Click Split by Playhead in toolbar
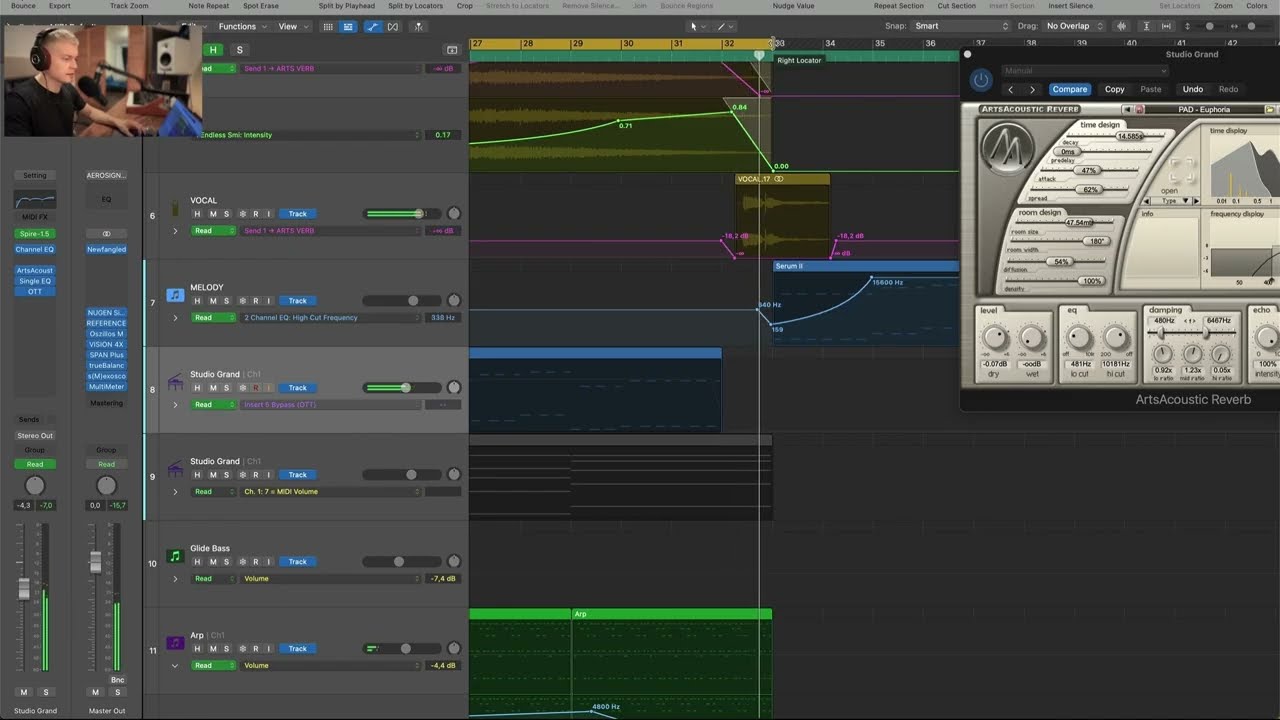This screenshot has width=1280, height=720. click(347, 6)
